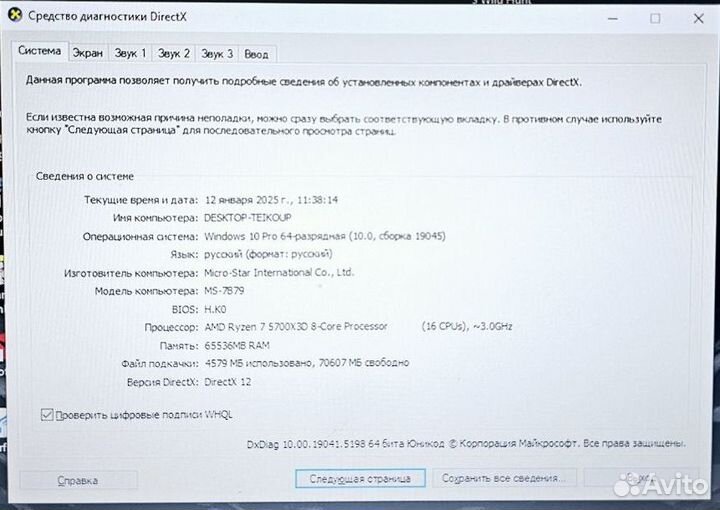Go to the Звук 2 tab

click(173, 53)
